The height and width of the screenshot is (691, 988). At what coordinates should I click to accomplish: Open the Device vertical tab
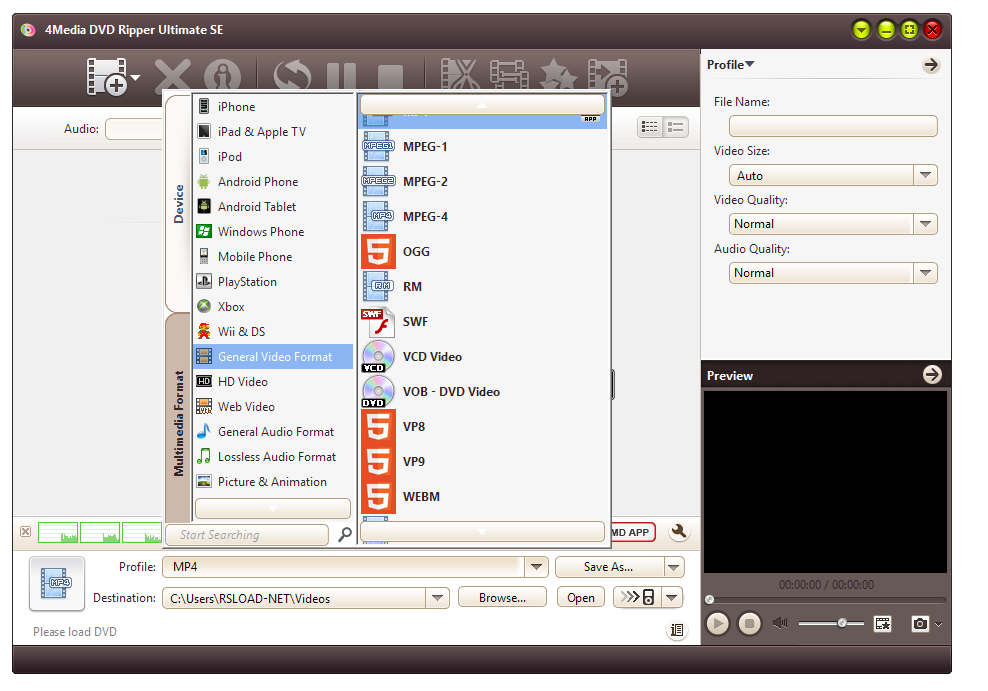(178, 203)
